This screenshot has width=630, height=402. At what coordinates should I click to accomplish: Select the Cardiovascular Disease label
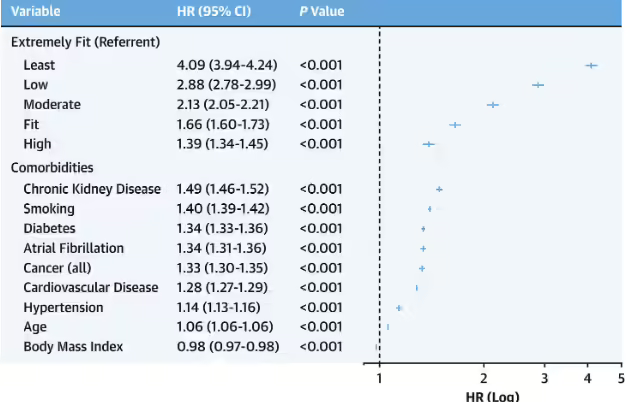pos(91,288)
